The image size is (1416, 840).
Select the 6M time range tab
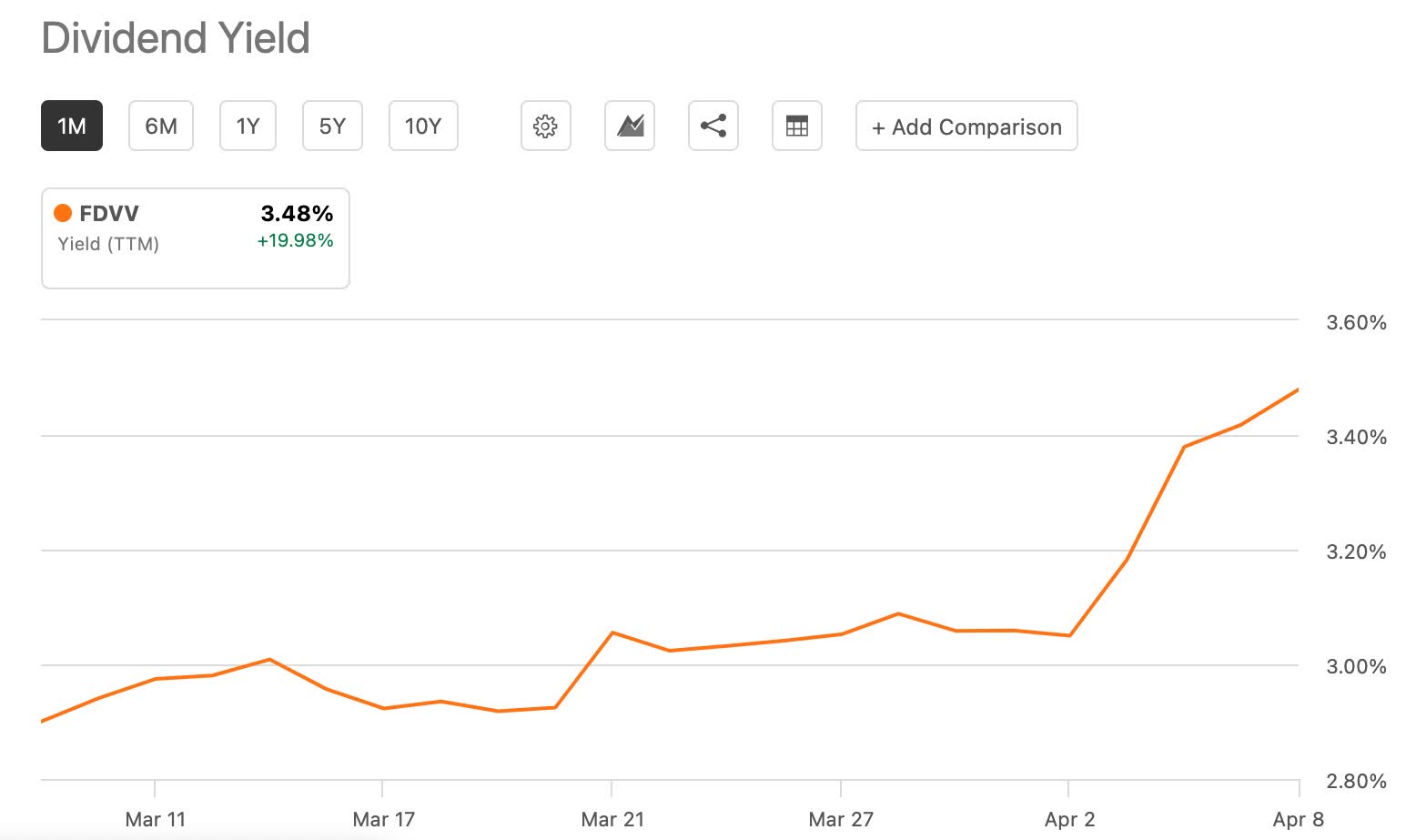[x=160, y=126]
